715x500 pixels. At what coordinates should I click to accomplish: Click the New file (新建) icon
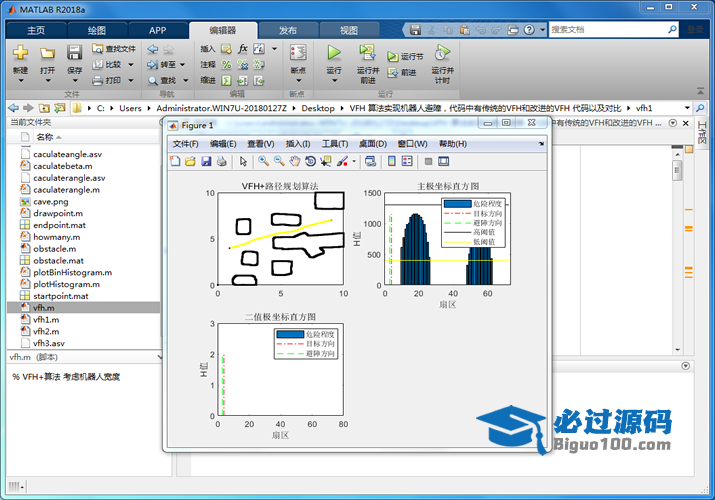[x=20, y=53]
